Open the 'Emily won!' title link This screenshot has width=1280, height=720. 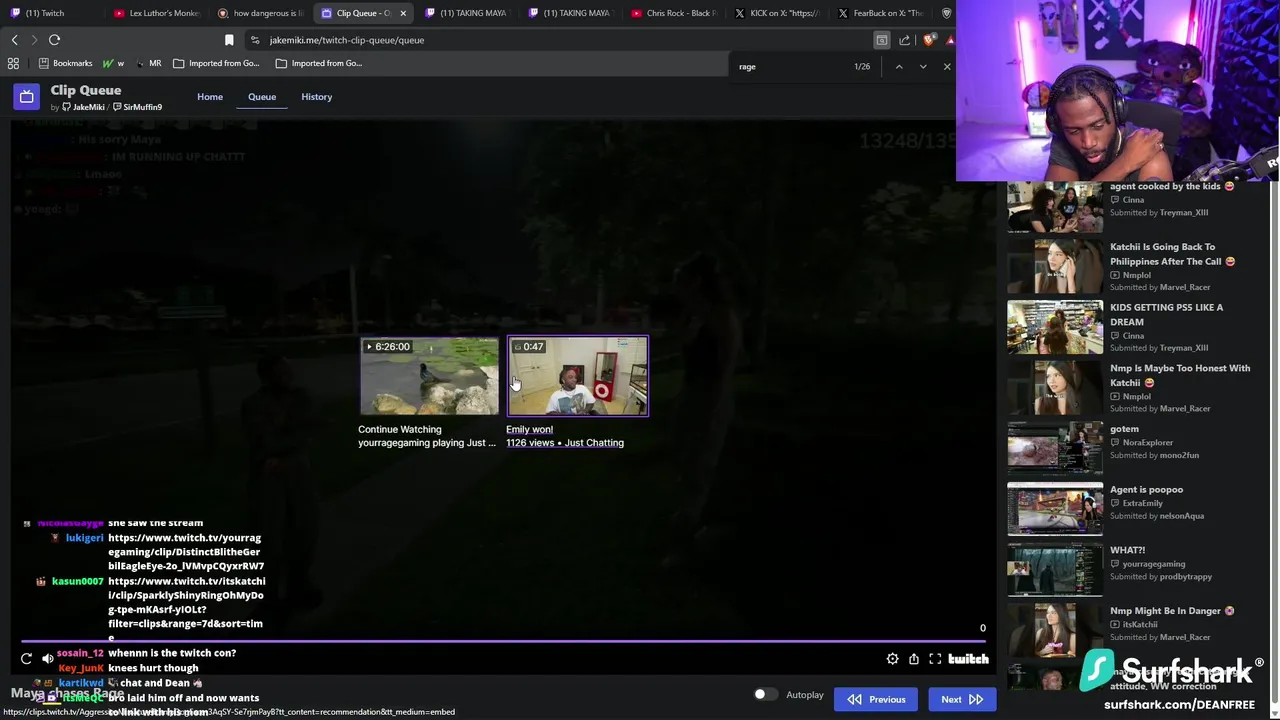click(x=529, y=429)
